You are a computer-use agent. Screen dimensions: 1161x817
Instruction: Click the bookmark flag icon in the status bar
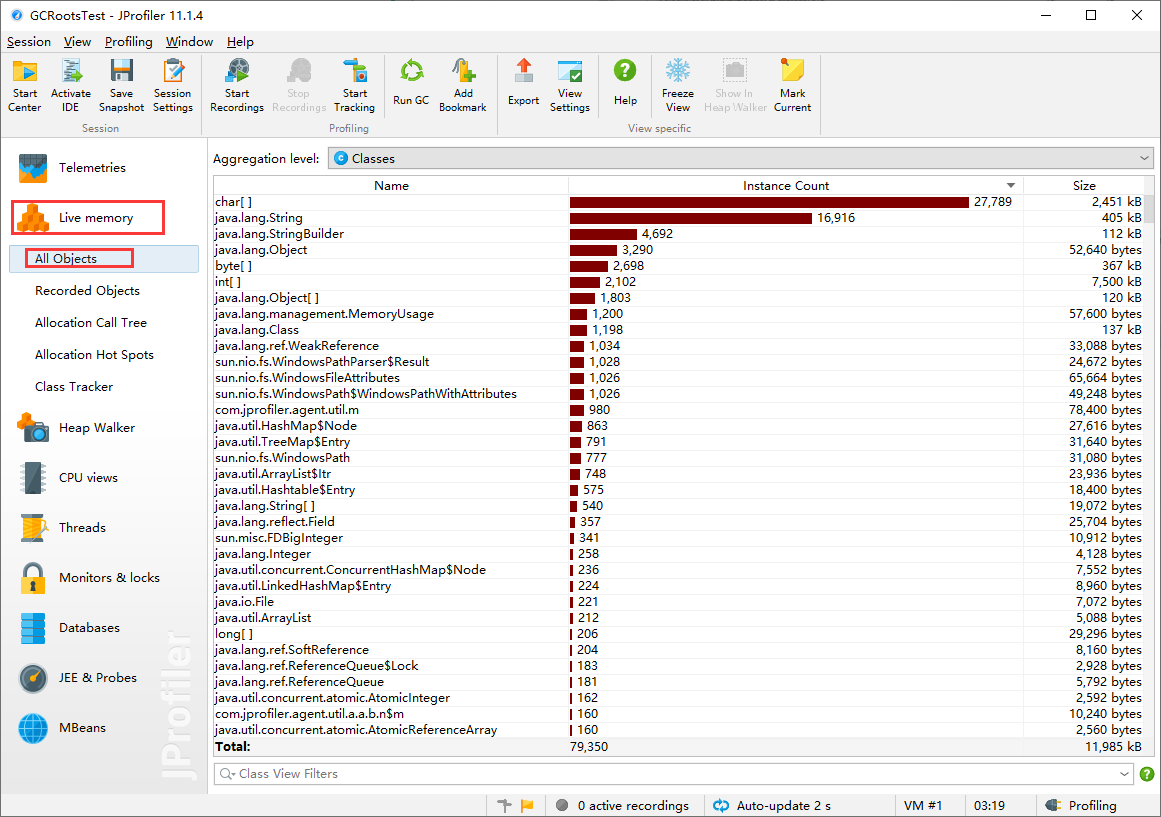click(x=527, y=805)
